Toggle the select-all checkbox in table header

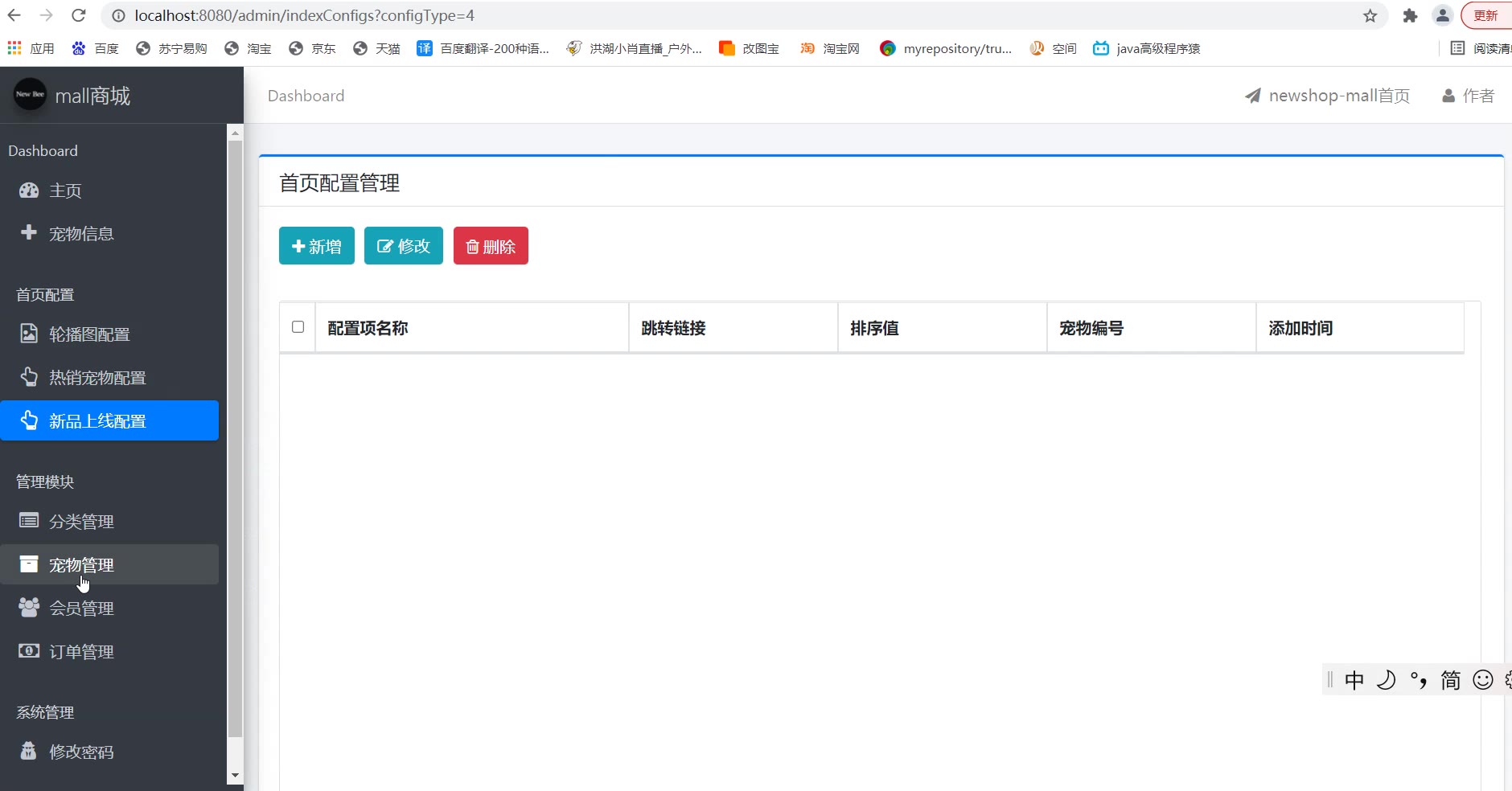coord(298,326)
